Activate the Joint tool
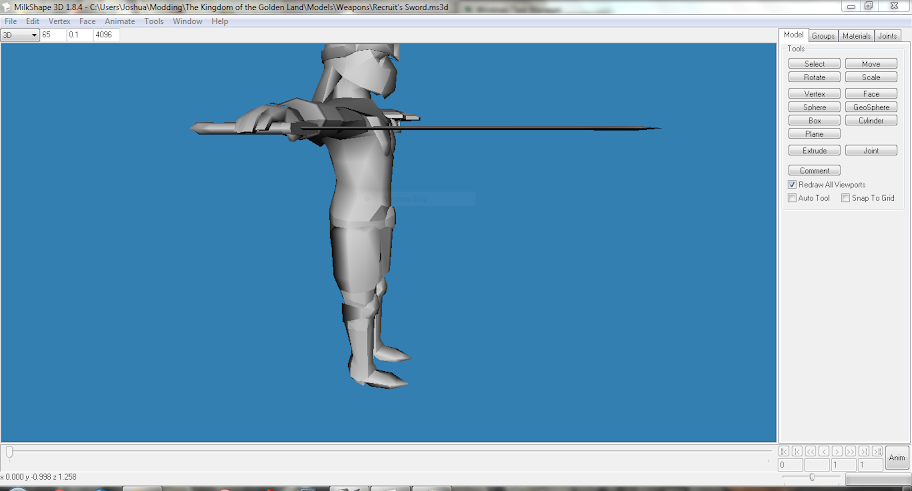Image resolution: width=912 pixels, height=491 pixels. coord(871,151)
